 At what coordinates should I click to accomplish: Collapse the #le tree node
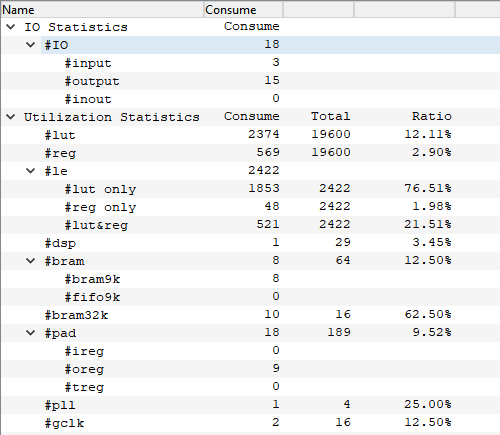pyautogui.click(x=30, y=171)
